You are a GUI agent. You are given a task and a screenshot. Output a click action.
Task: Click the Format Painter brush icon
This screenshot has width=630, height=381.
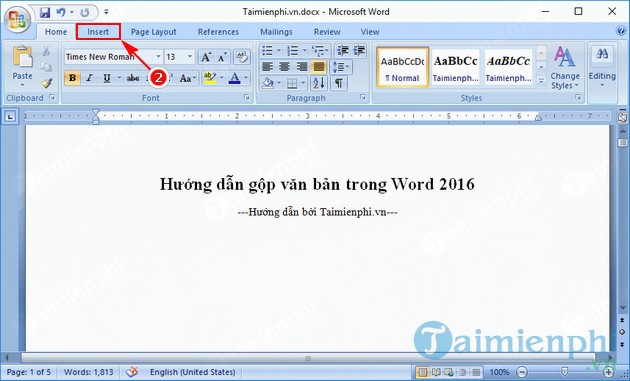47,83
